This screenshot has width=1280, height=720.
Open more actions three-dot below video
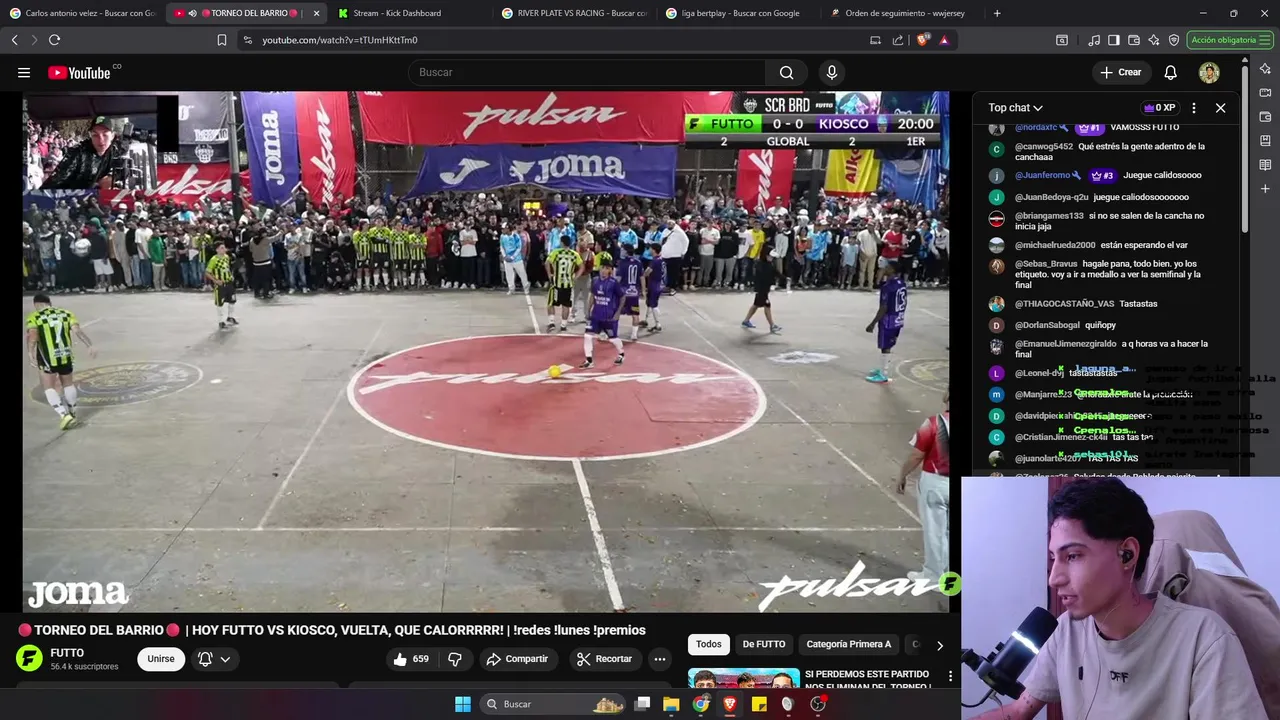(659, 659)
